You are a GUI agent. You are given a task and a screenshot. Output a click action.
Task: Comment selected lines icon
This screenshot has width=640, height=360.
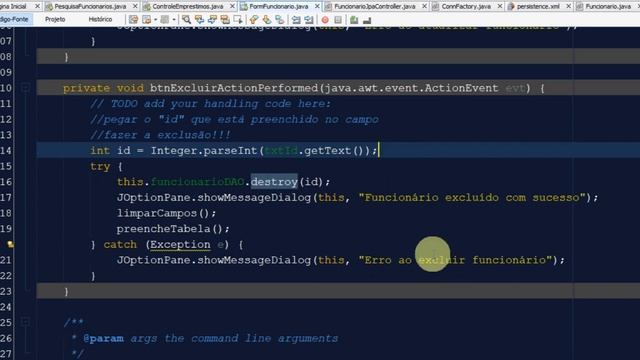pyautogui.click(x=354, y=19)
